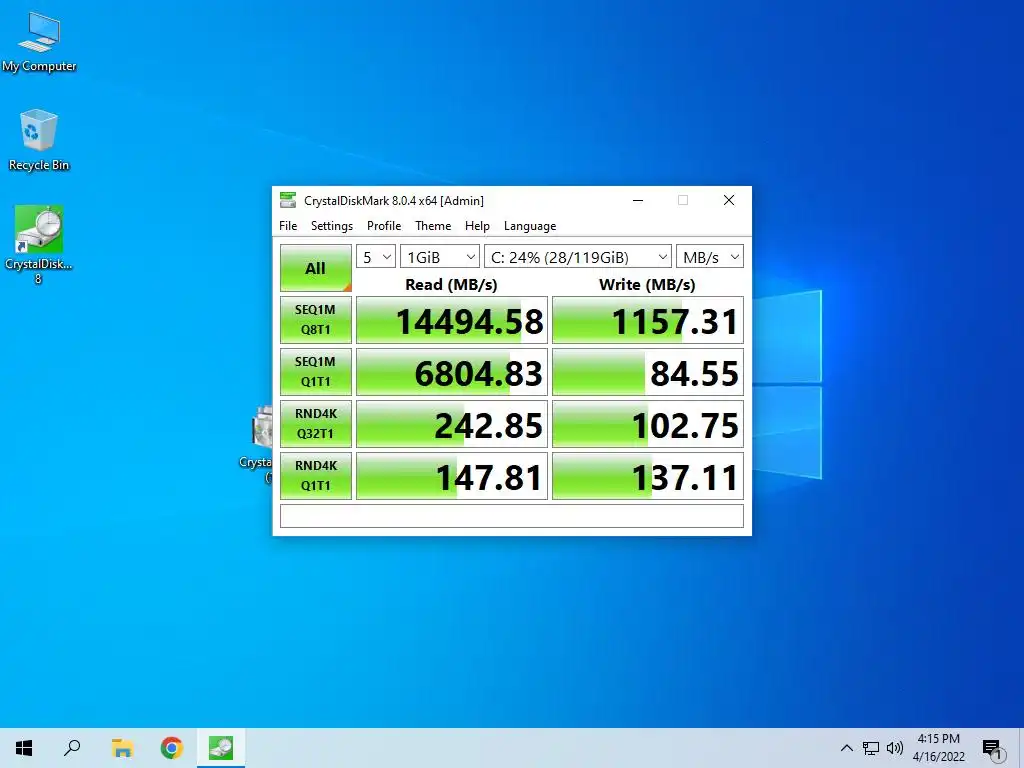The width and height of the screenshot is (1024, 768).
Task: Click the 1157.31 sequential write result
Action: click(648, 320)
